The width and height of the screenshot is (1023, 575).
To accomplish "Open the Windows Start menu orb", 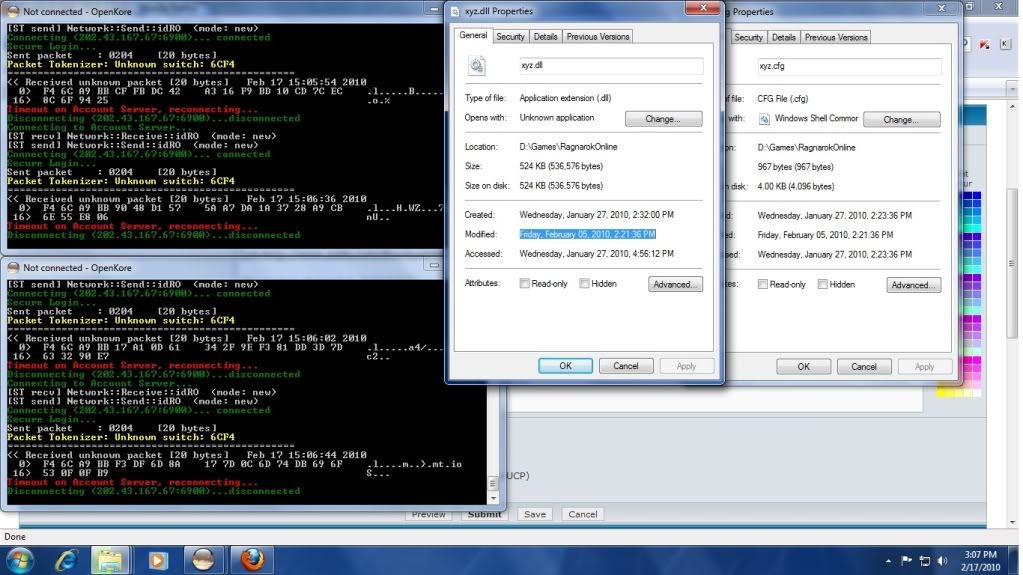I will pyautogui.click(x=19, y=560).
